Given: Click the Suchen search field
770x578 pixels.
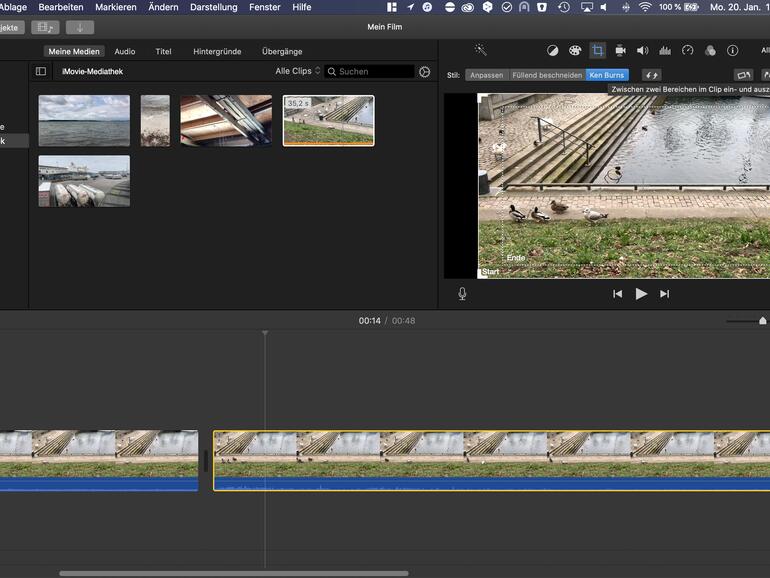Looking at the screenshot, I should (373, 72).
